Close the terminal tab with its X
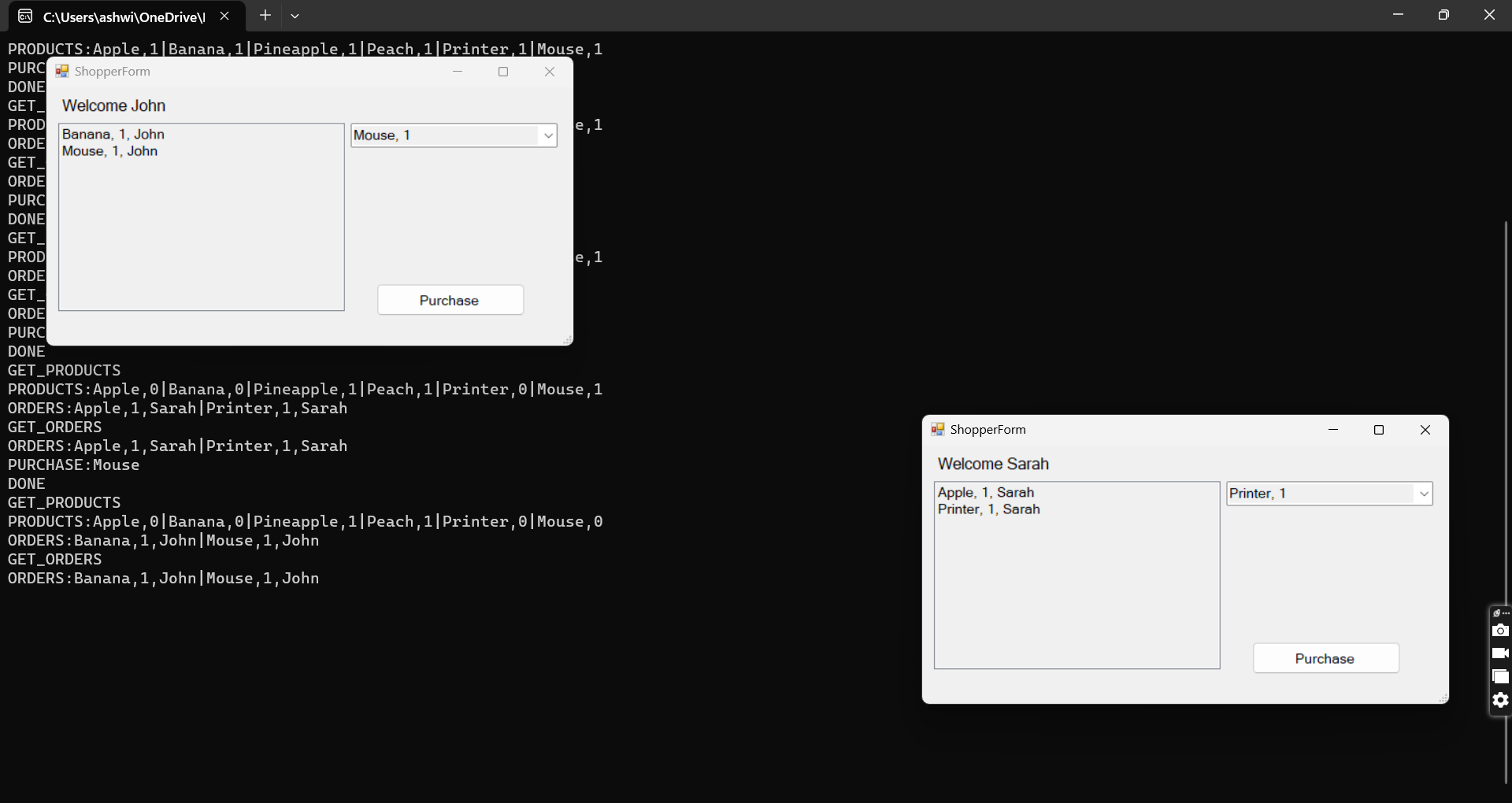The width and height of the screenshot is (1512, 803). (x=224, y=16)
